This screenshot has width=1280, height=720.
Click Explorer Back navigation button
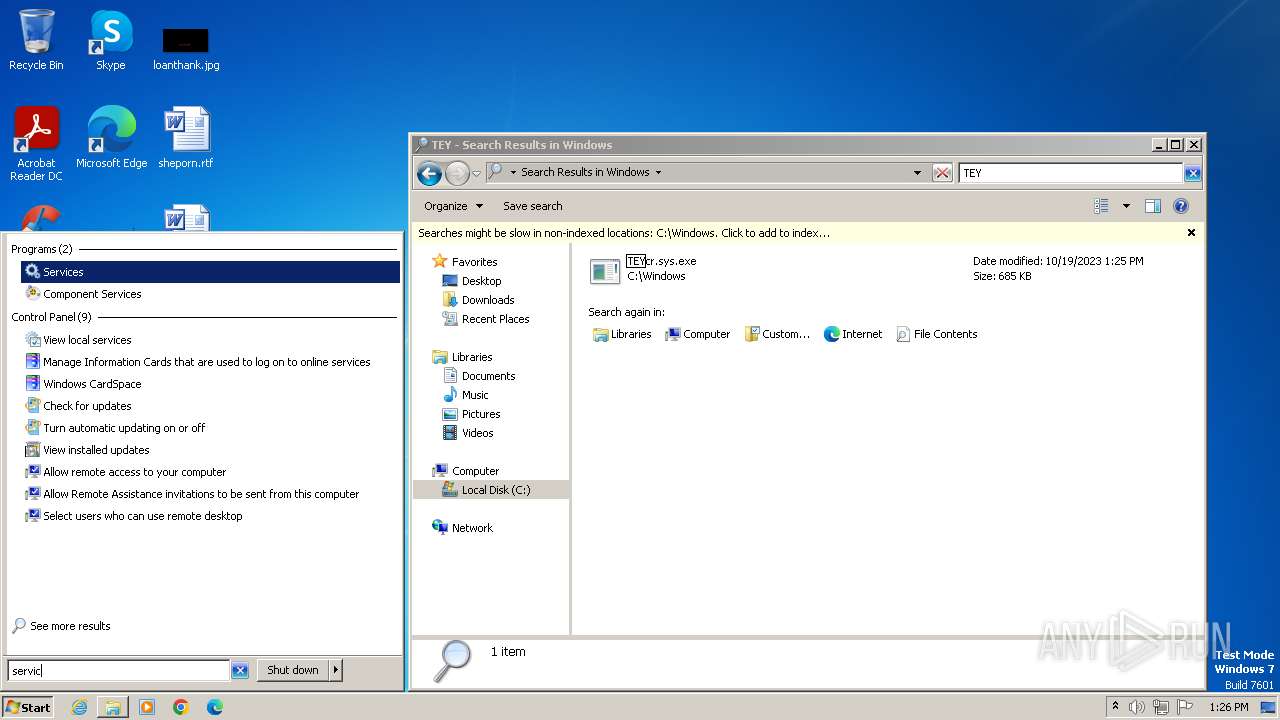(430, 173)
